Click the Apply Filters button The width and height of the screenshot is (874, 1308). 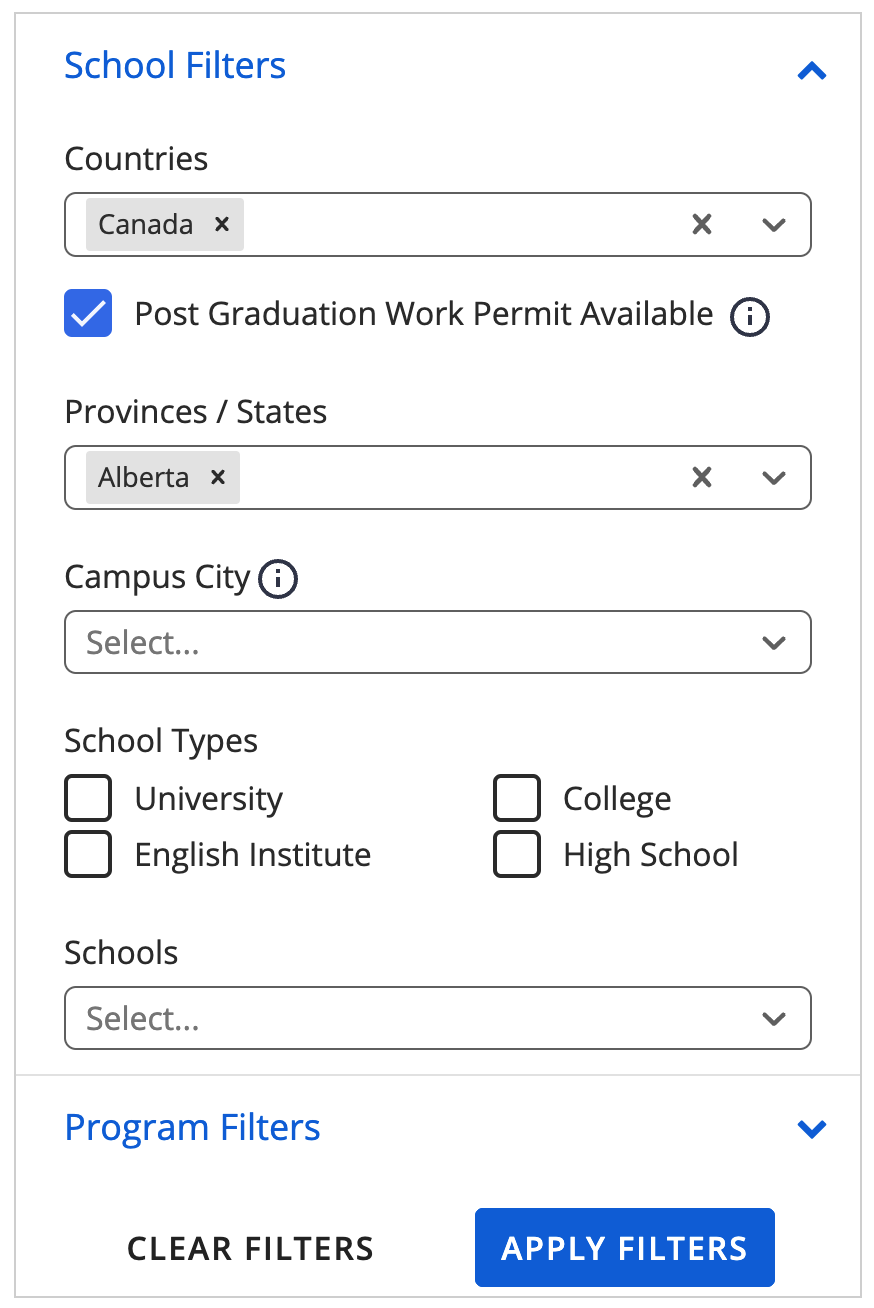click(x=624, y=1247)
